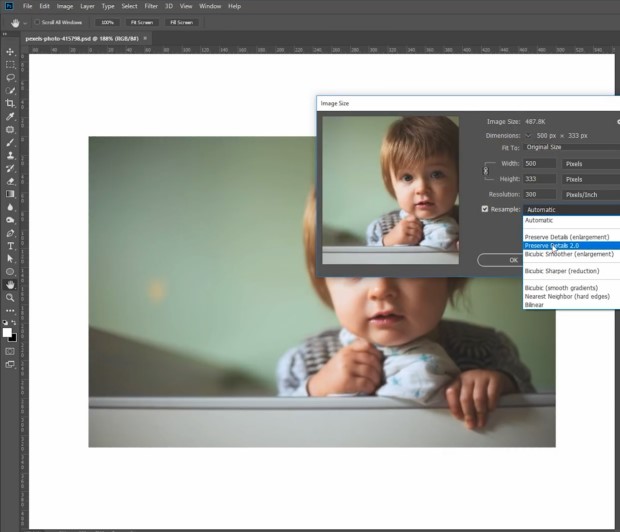Select the Pen tool
This screenshot has height=532, width=620.
coord(10,233)
